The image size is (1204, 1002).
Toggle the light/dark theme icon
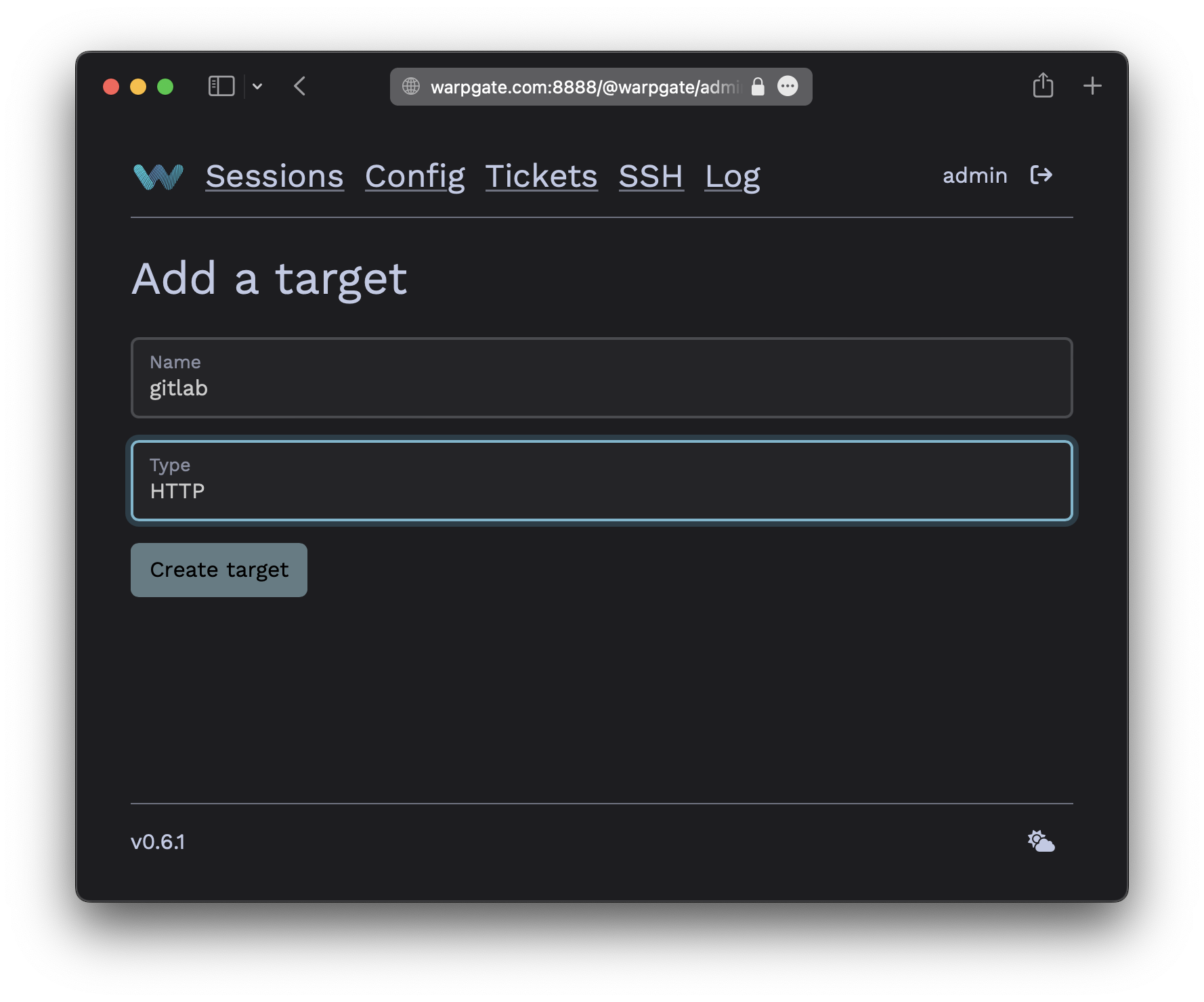click(1041, 841)
